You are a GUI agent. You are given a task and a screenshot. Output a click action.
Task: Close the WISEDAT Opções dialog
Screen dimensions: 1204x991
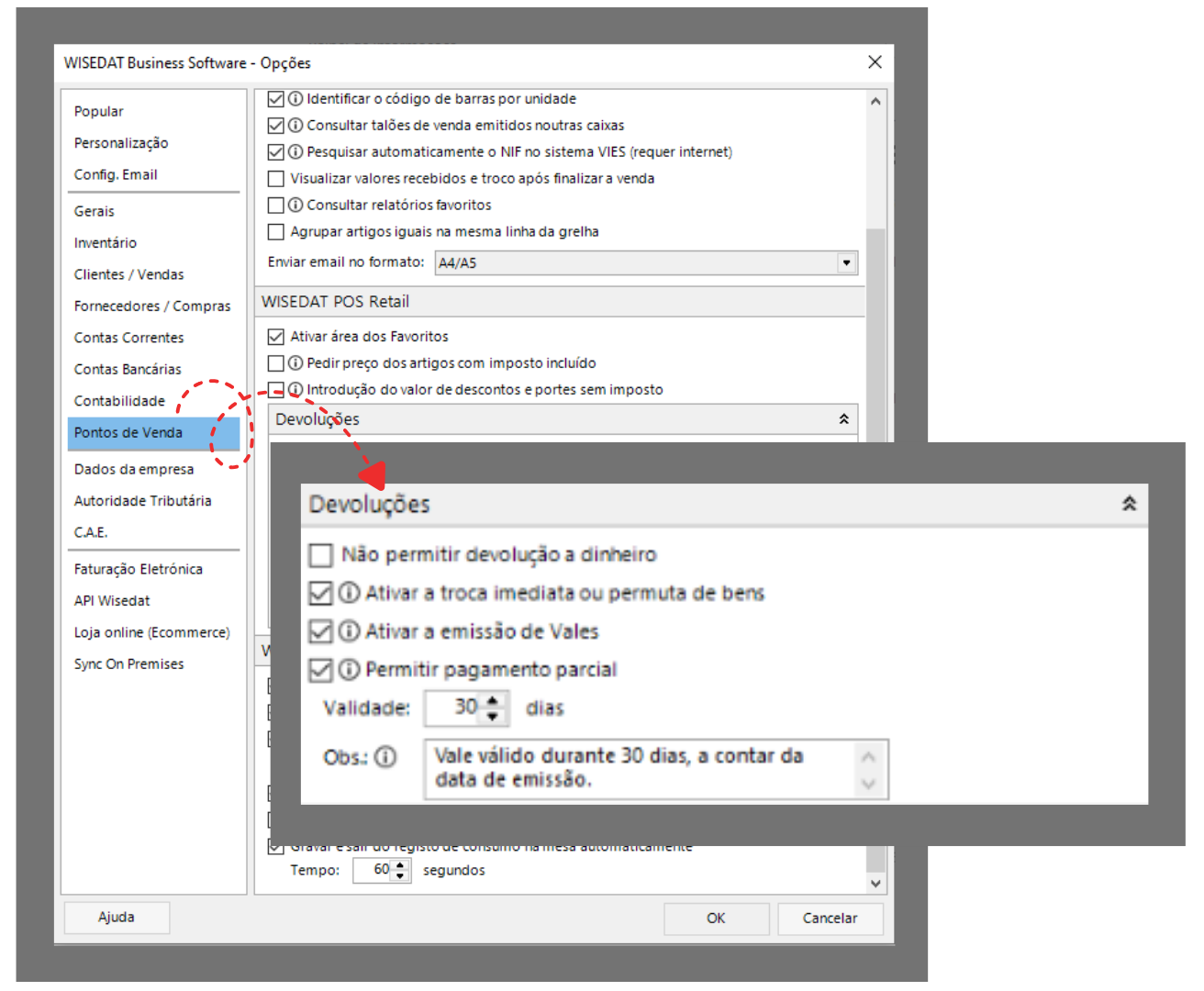tap(875, 62)
